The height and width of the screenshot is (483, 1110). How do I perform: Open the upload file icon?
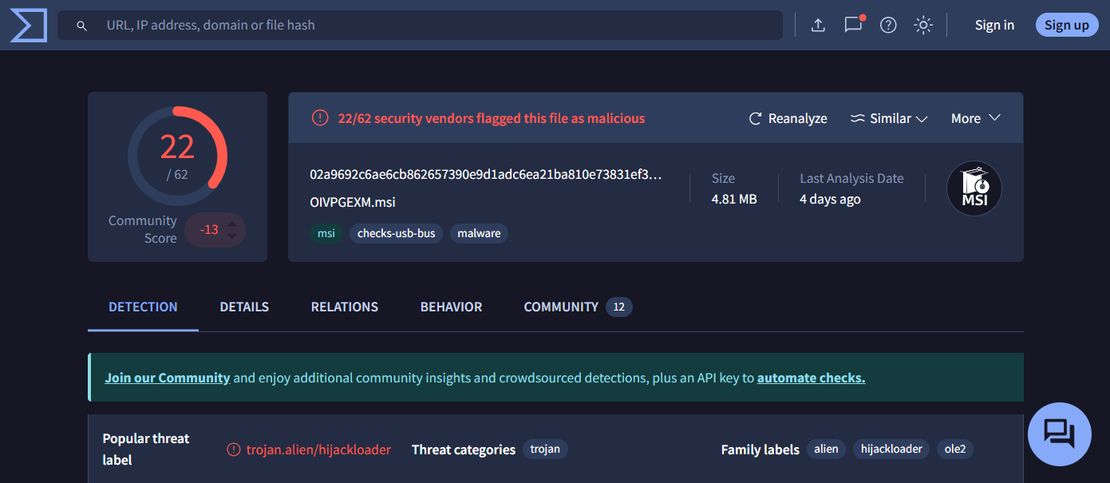[818, 25]
